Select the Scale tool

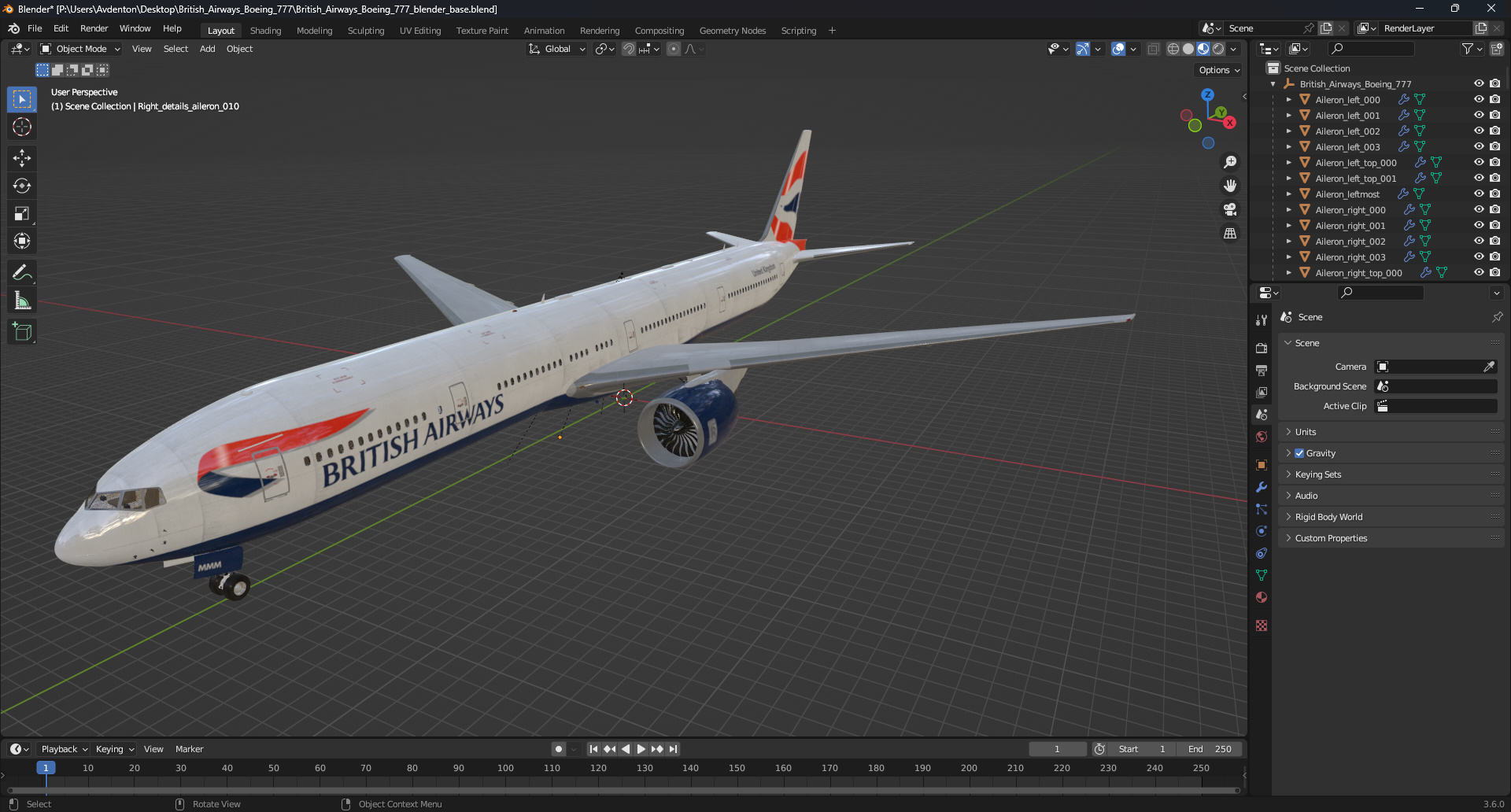(22, 213)
